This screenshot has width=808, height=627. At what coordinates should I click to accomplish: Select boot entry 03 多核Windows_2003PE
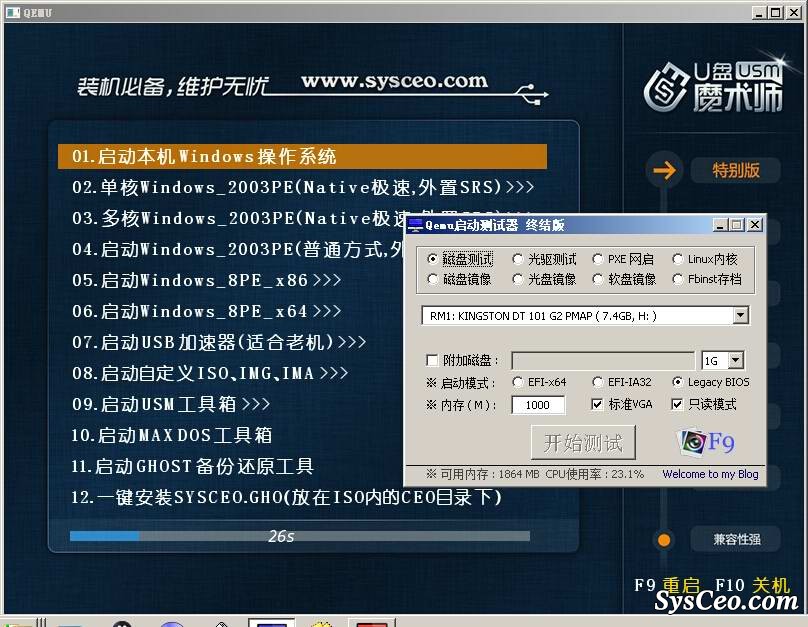coord(237,218)
